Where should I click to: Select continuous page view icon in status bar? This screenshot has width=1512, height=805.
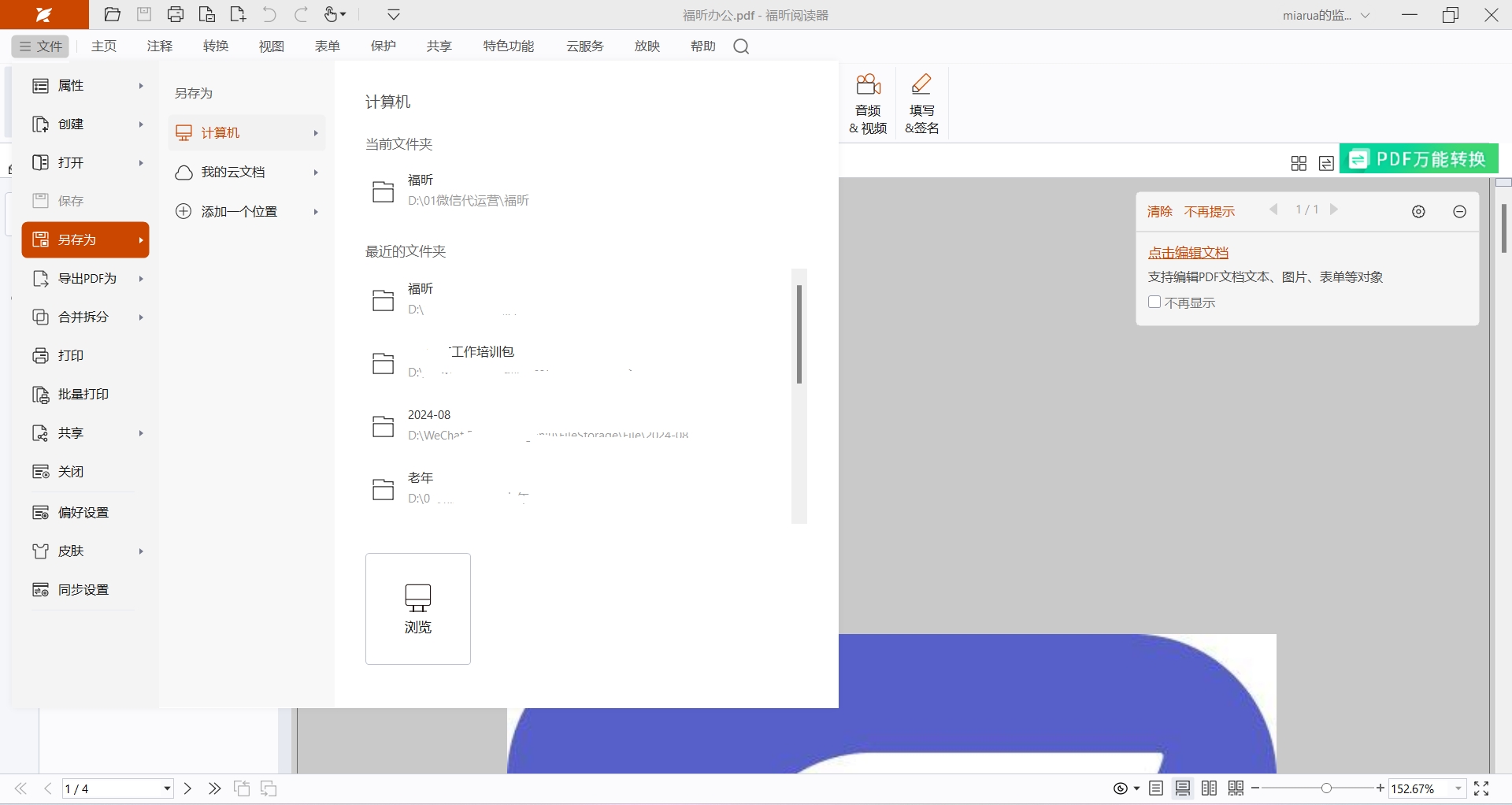point(1183,788)
